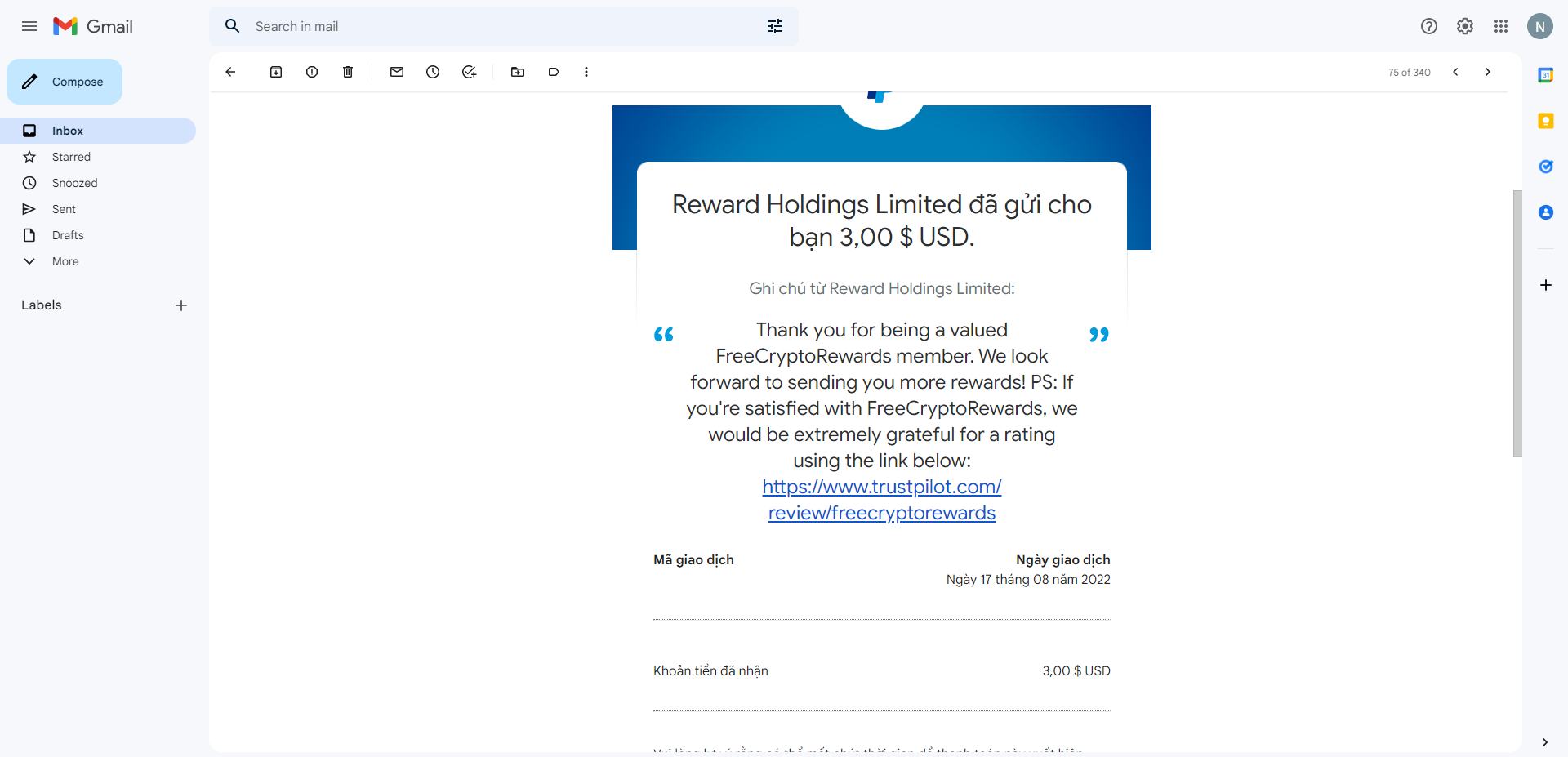
Task: Click the Compose button
Action: (x=65, y=82)
